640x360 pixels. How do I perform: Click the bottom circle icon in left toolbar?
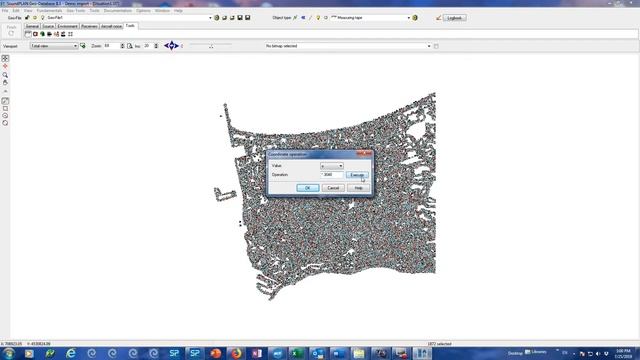point(5,123)
